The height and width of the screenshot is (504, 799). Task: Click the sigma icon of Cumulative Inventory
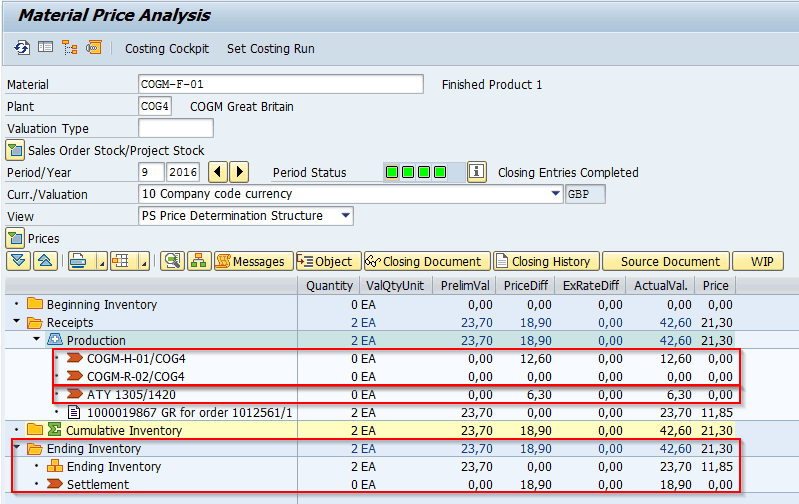pyautogui.click(x=54, y=429)
